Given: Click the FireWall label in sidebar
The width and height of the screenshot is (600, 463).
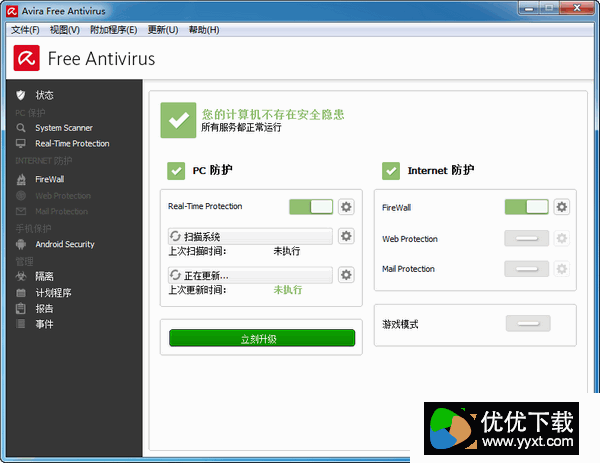Looking at the screenshot, I should click(50, 179).
